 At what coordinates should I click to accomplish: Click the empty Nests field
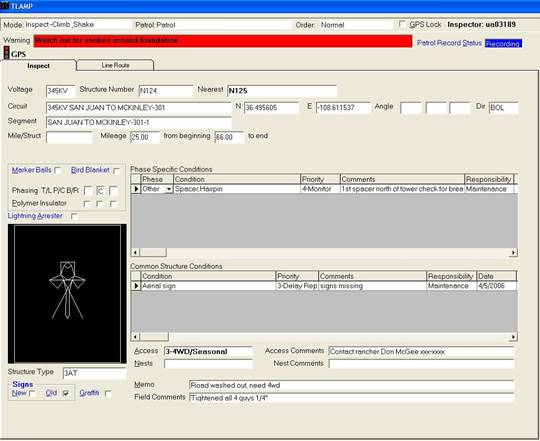click(208, 364)
